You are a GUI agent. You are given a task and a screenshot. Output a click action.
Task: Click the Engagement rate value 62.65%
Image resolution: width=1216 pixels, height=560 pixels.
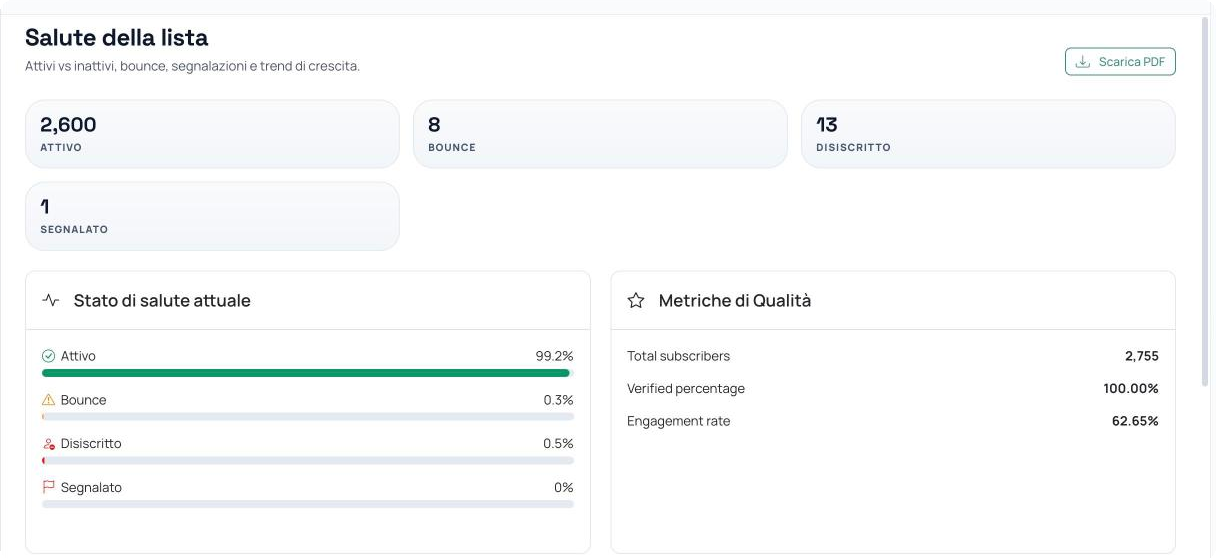click(x=1135, y=421)
